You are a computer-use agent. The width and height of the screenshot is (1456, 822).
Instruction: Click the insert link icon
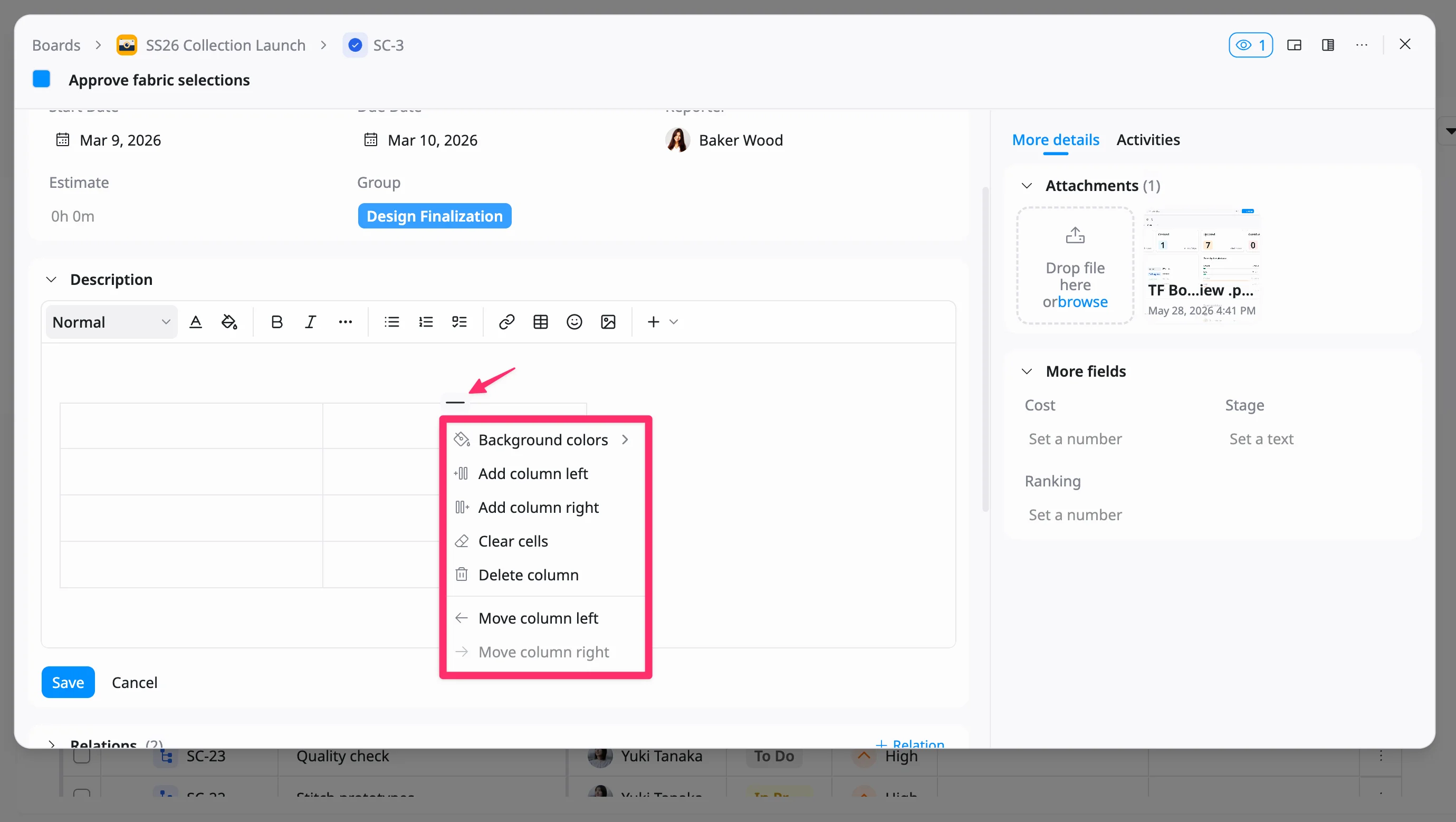pos(506,322)
